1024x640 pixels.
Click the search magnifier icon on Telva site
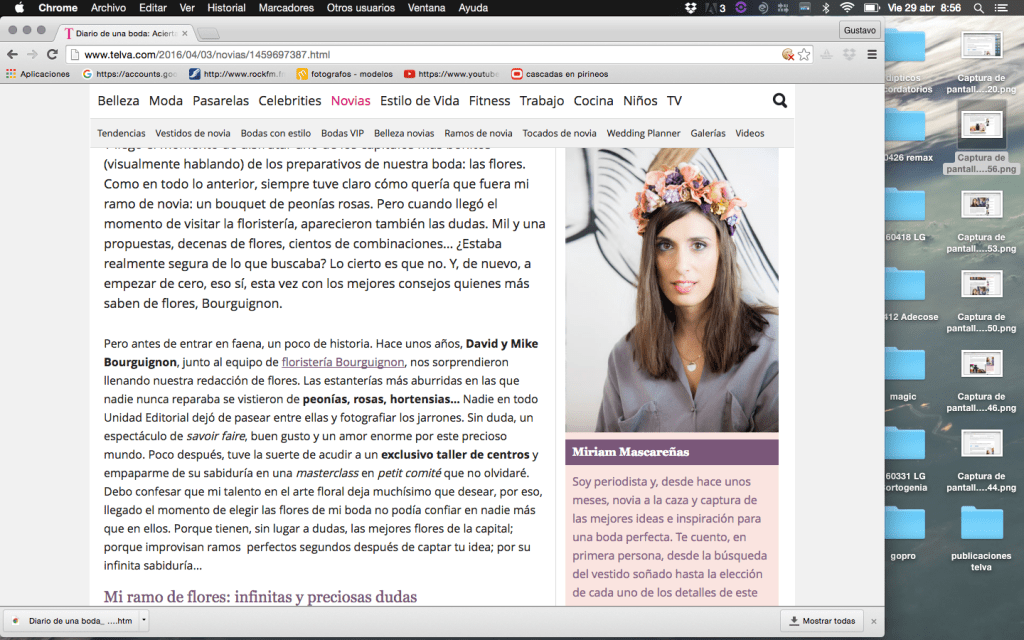[x=779, y=101]
